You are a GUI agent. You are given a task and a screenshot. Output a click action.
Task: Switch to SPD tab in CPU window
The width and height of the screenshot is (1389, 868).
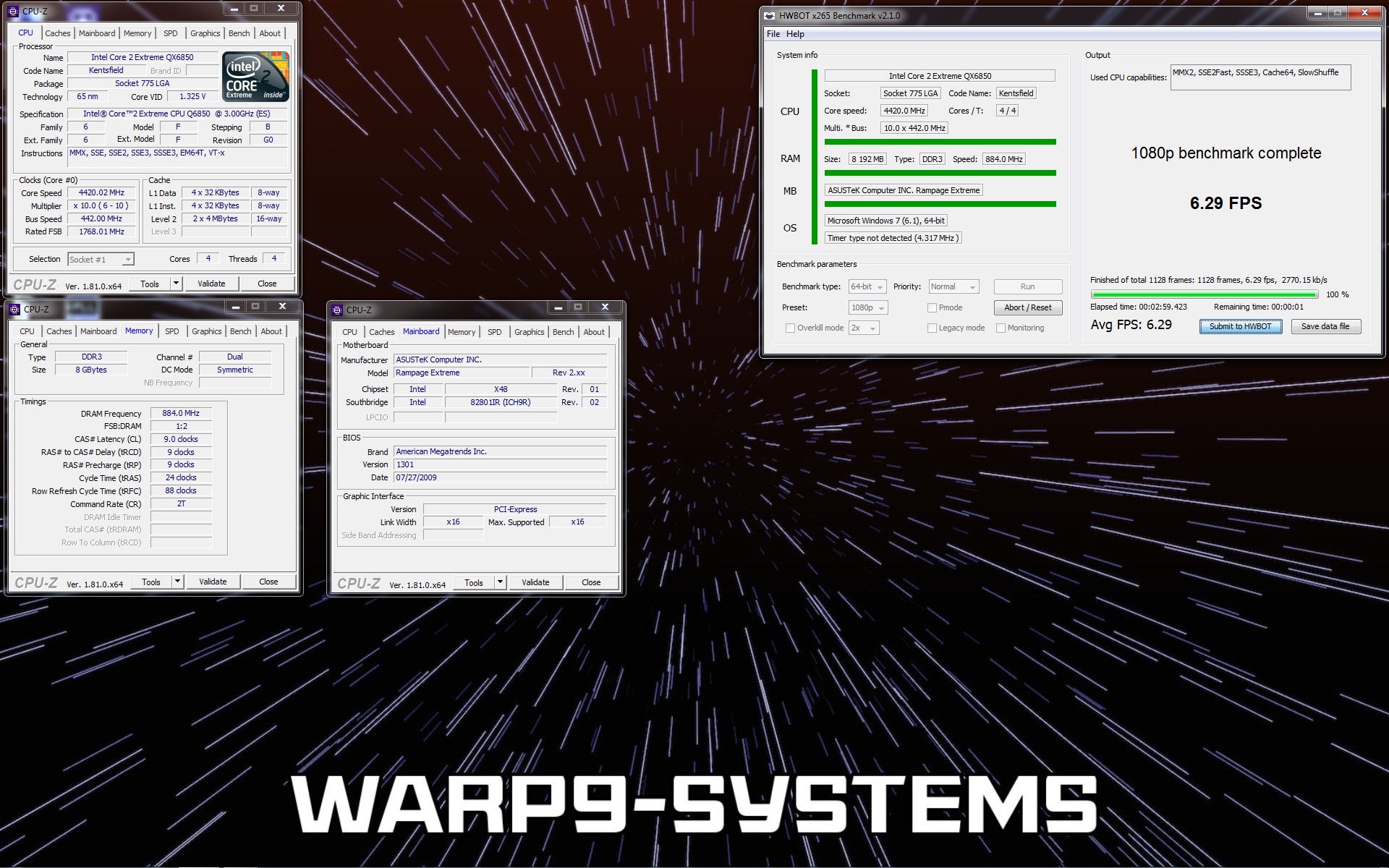[170, 33]
